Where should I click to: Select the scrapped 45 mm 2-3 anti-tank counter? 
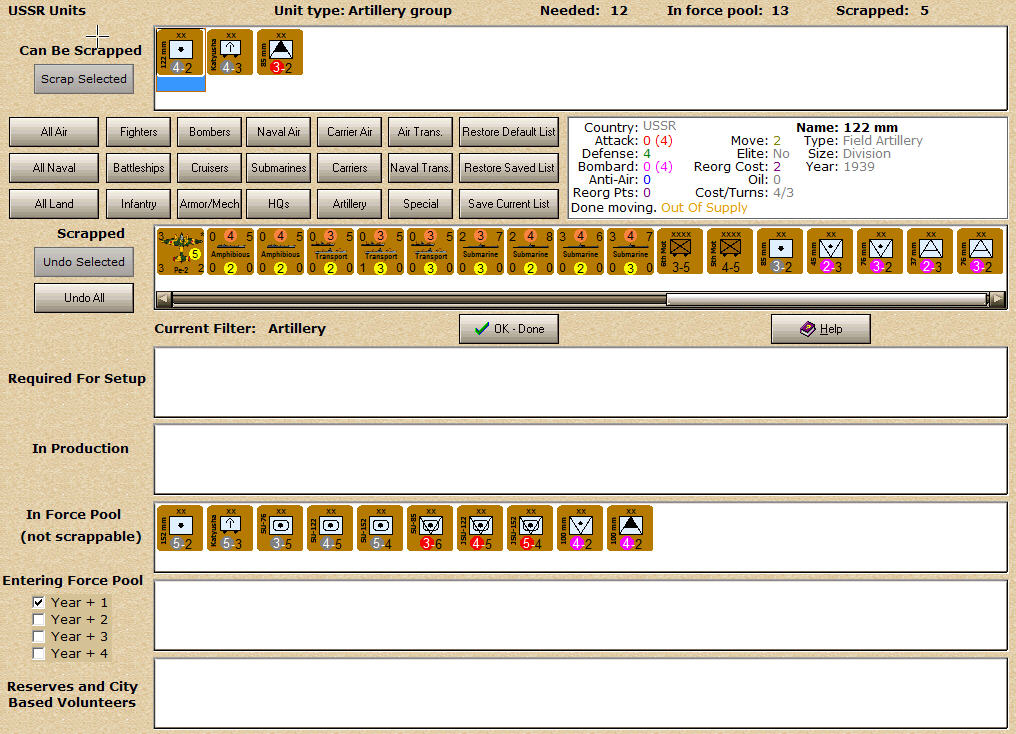pyautogui.click(x=830, y=251)
